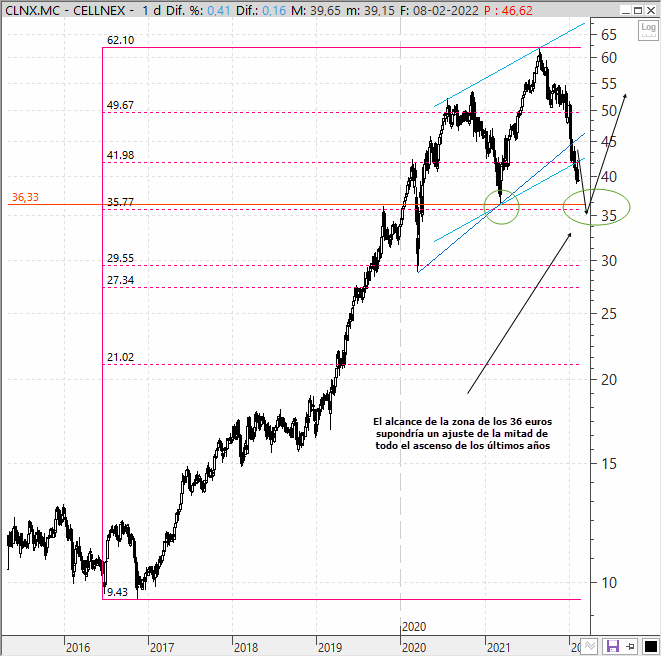
Task: Select the 35.77 retracement label
Action: click(120, 202)
